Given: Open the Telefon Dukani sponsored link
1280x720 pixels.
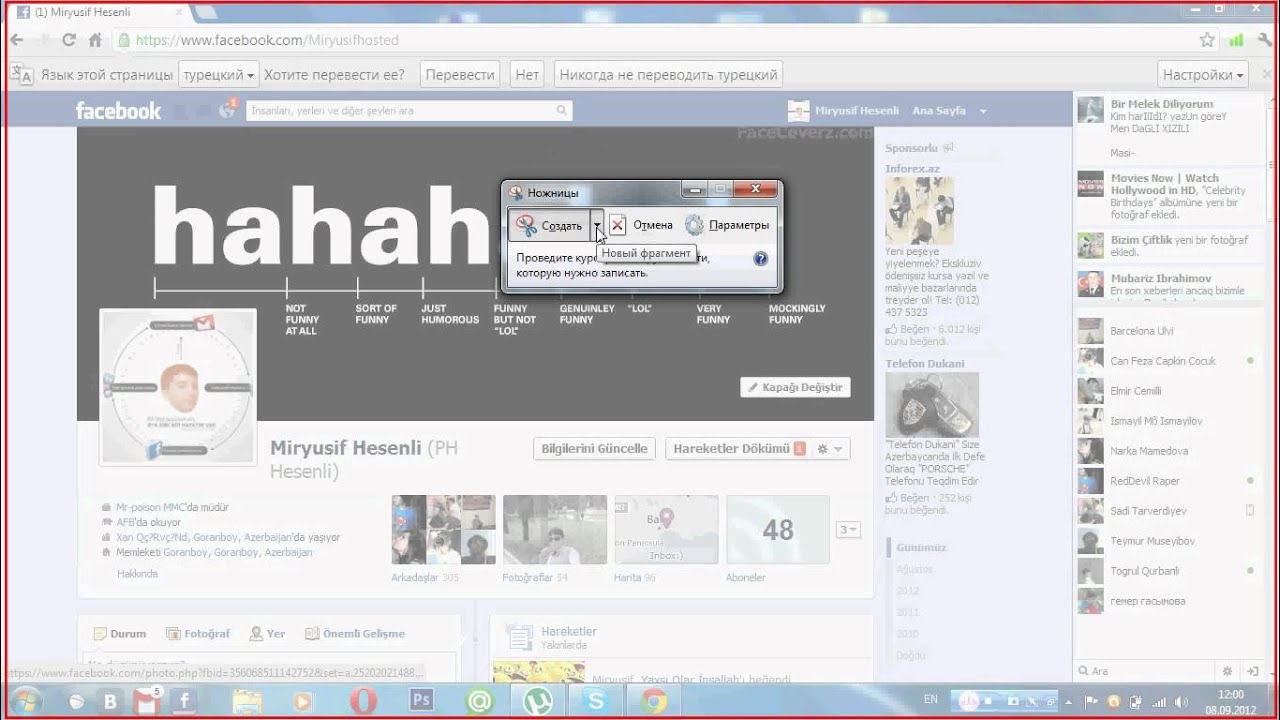Looking at the screenshot, I should (x=925, y=364).
